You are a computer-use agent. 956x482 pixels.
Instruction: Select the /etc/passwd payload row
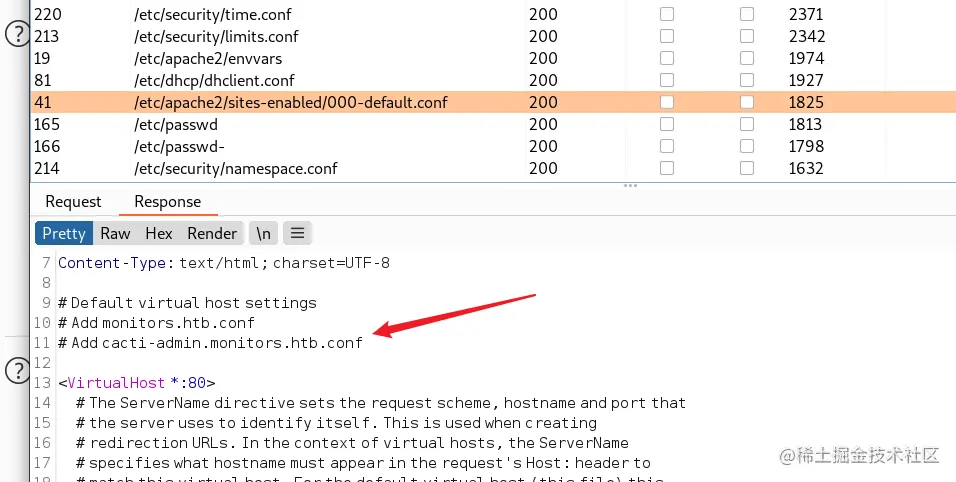pyautogui.click(x=493, y=124)
